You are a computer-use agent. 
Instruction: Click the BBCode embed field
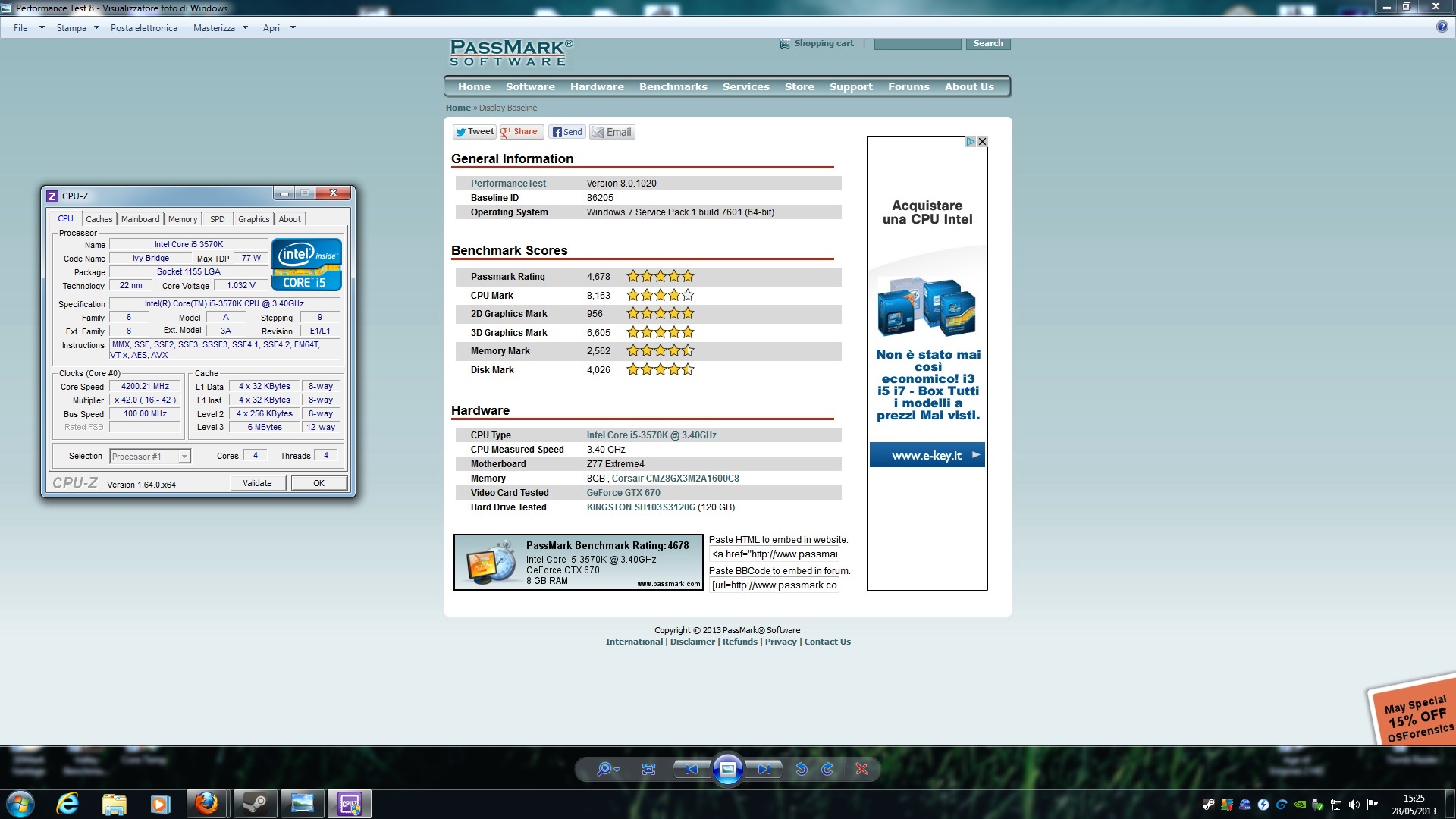tap(774, 585)
